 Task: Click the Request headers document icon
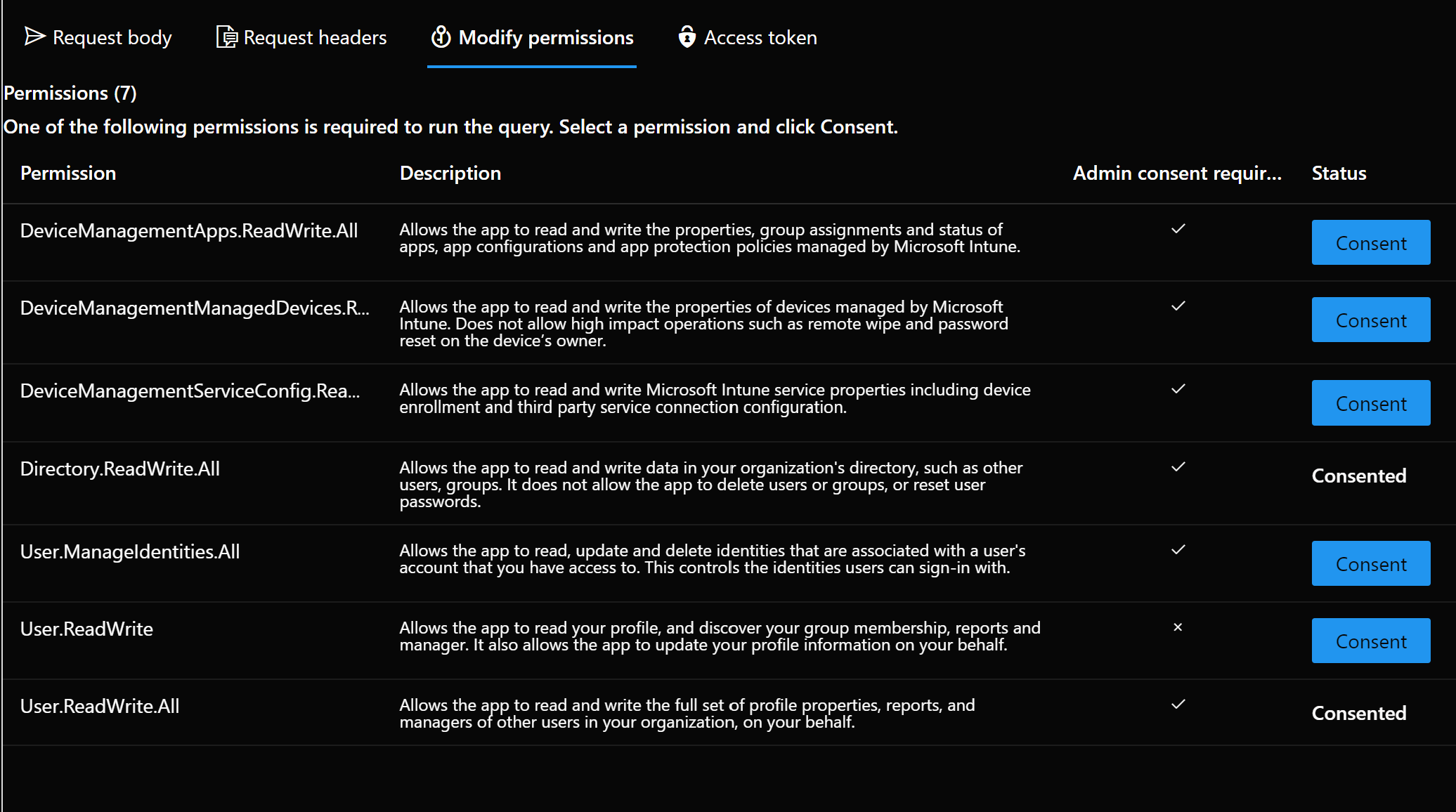[x=226, y=37]
